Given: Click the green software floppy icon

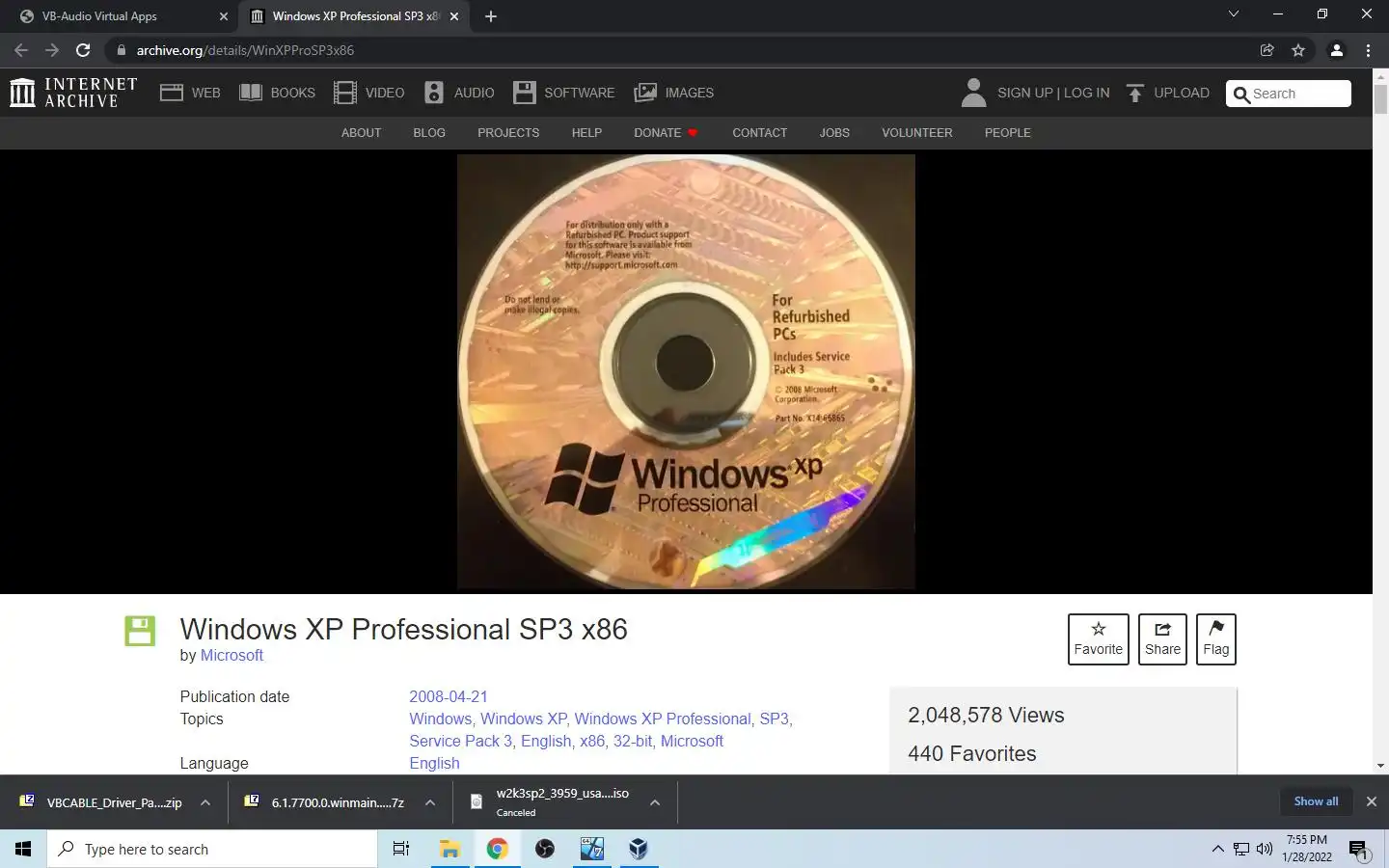Looking at the screenshot, I should coord(140,631).
